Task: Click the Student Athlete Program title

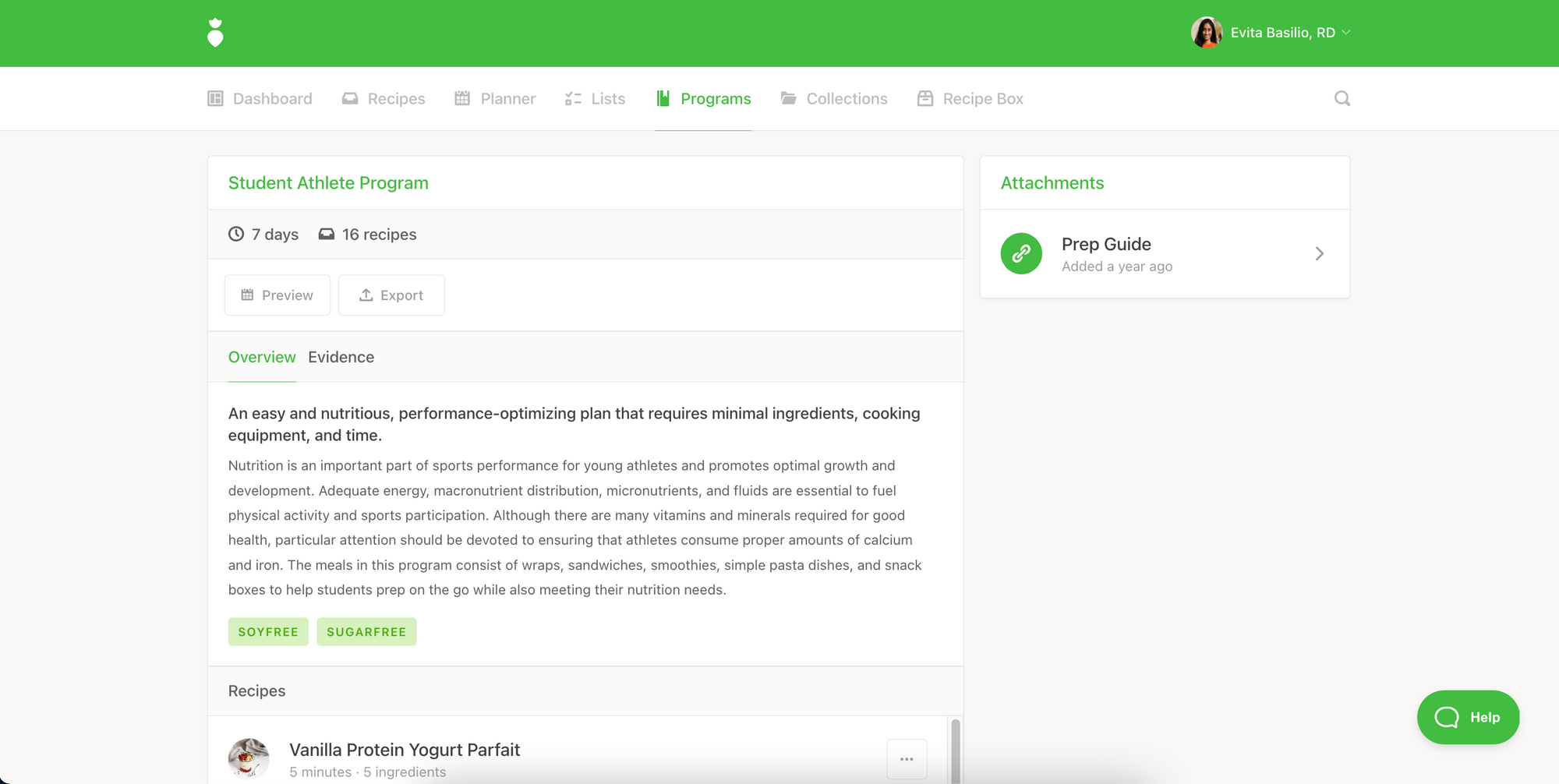Action: coord(328,183)
